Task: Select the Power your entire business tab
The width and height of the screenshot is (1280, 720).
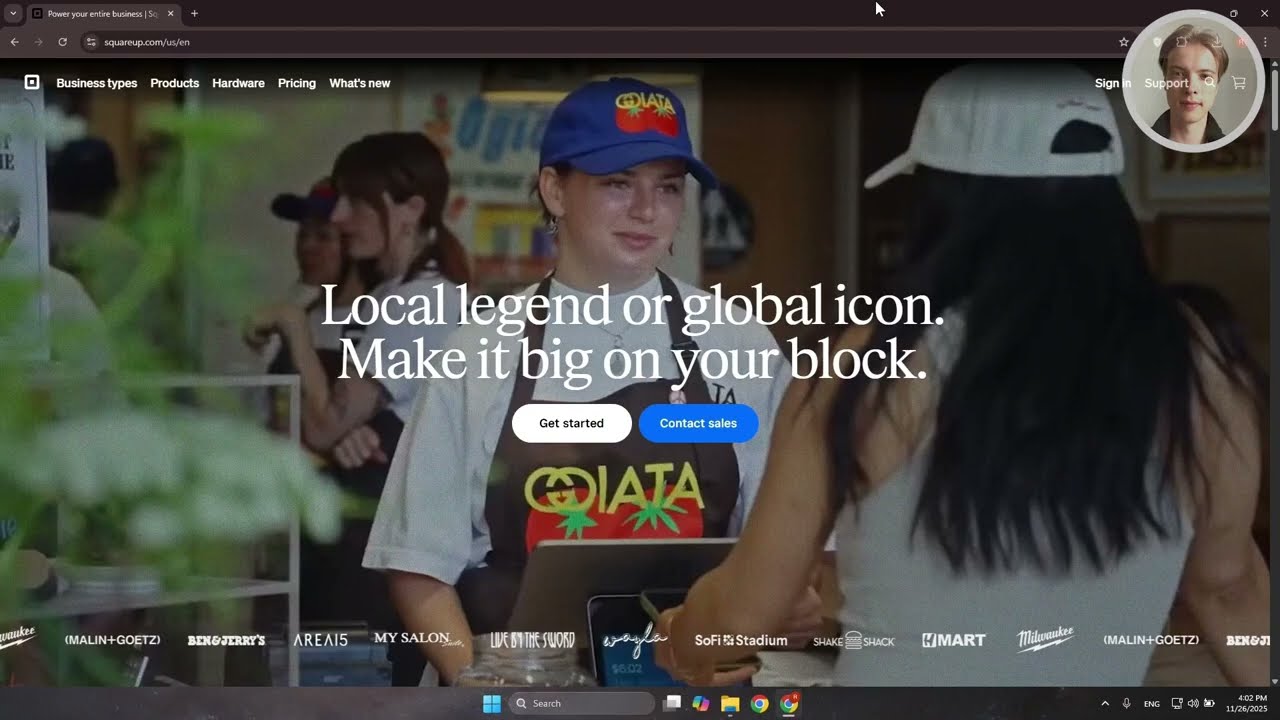Action: tap(102, 14)
